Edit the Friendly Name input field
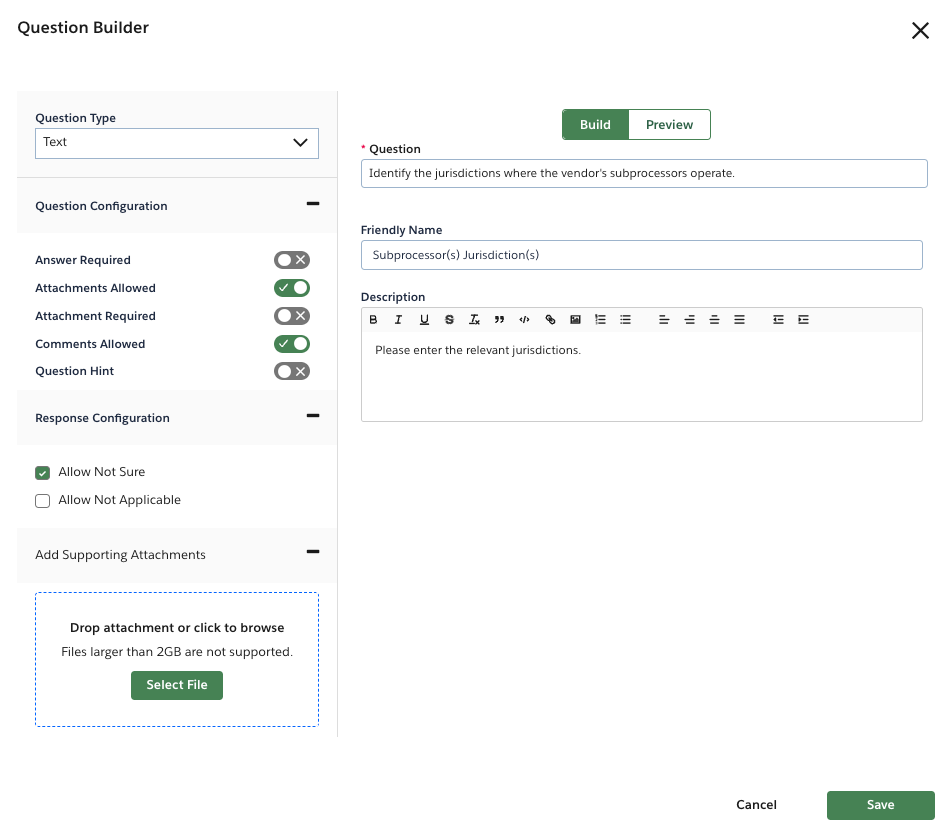 point(642,255)
